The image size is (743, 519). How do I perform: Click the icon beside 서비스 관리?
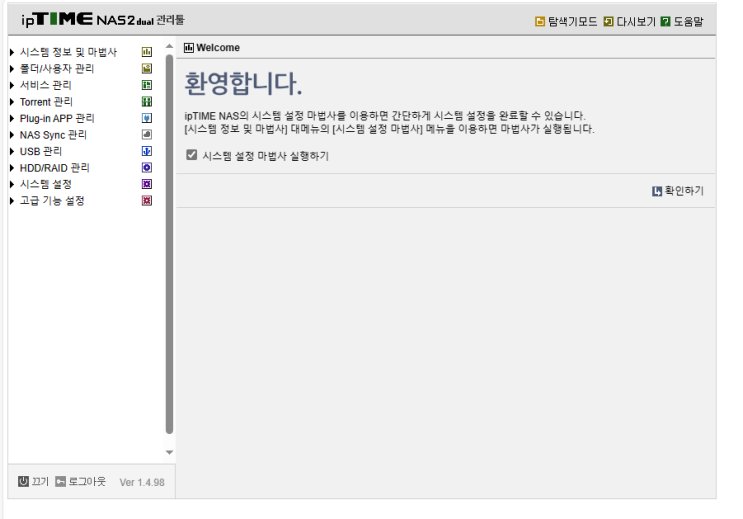click(x=147, y=85)
